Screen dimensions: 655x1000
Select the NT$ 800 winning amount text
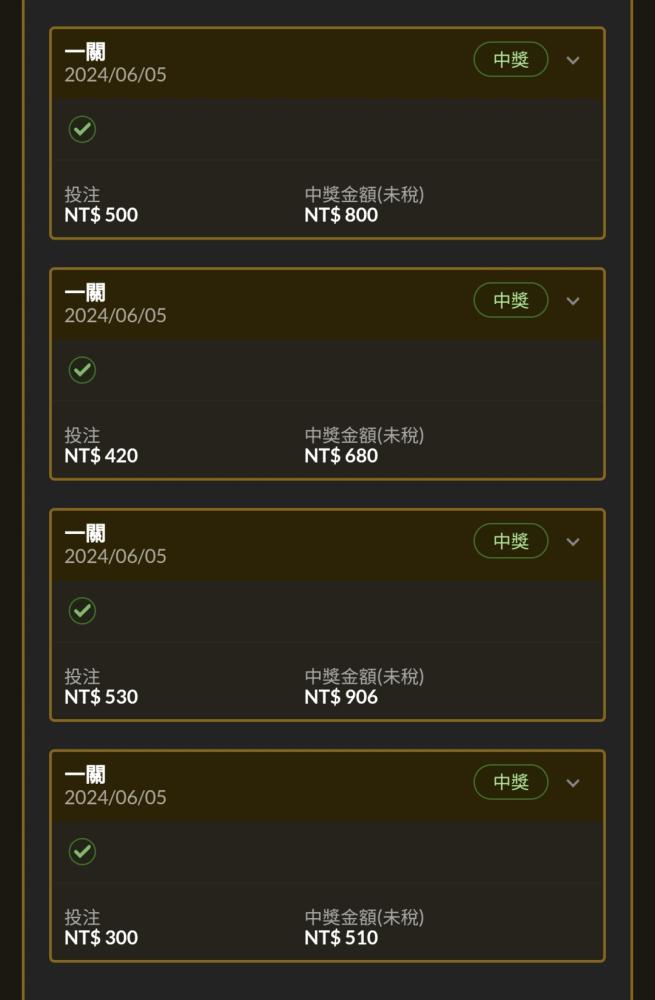coord(341,215)
